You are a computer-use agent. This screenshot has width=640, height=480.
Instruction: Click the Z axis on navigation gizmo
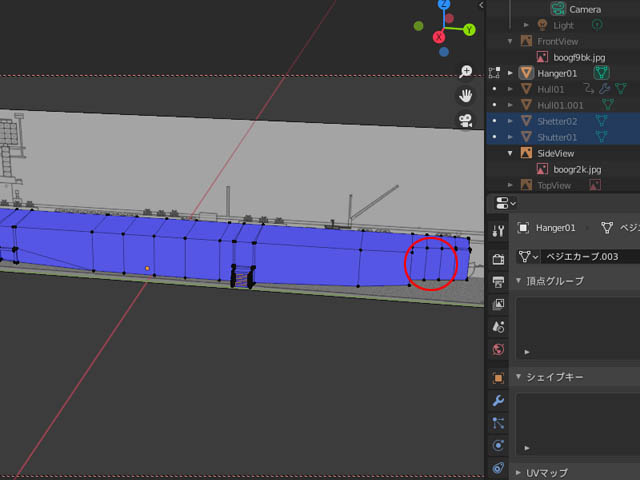(x=444, y=4)
